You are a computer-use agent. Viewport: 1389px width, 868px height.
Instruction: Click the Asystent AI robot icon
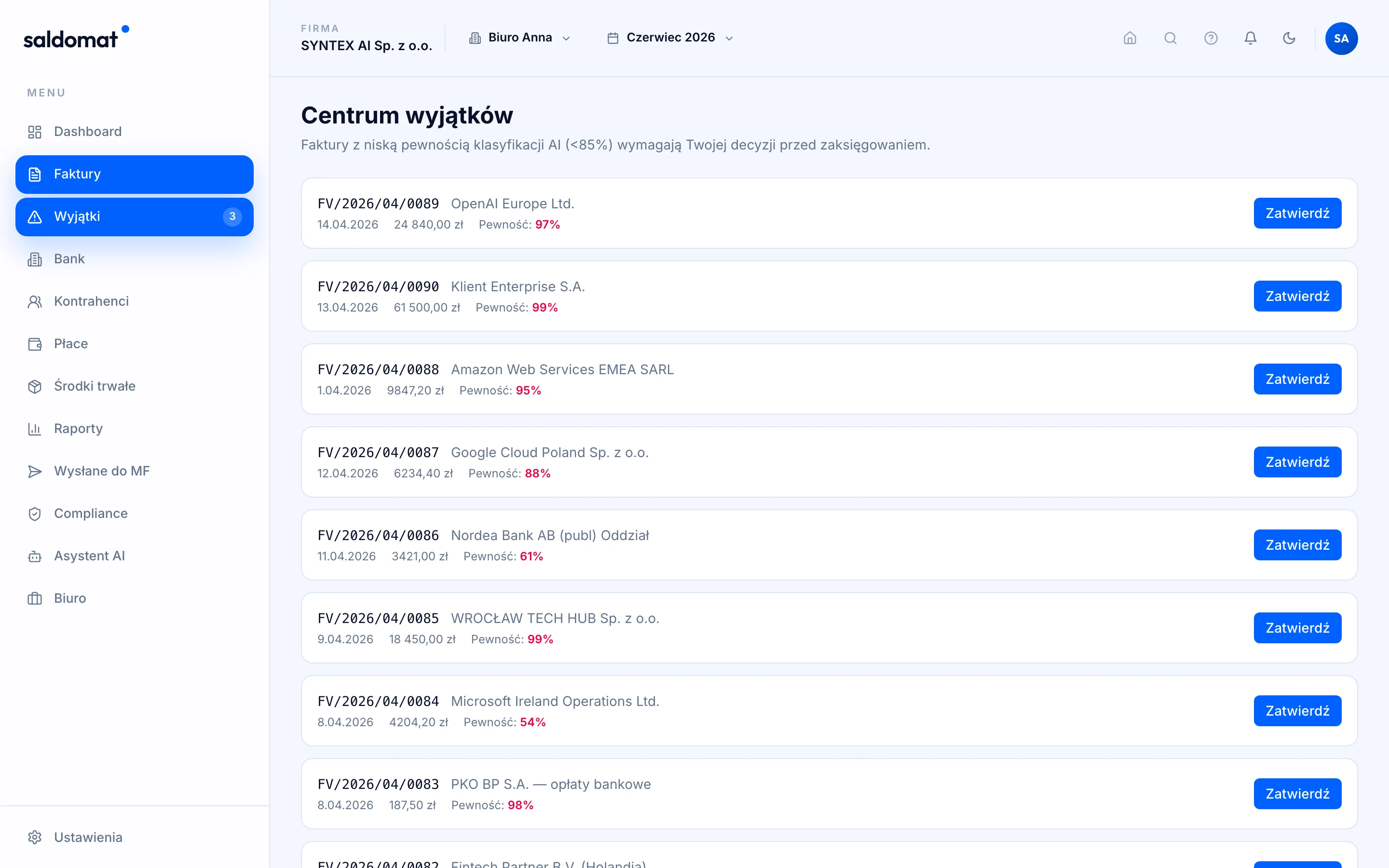pyautogui.click(x=34, y=557)
